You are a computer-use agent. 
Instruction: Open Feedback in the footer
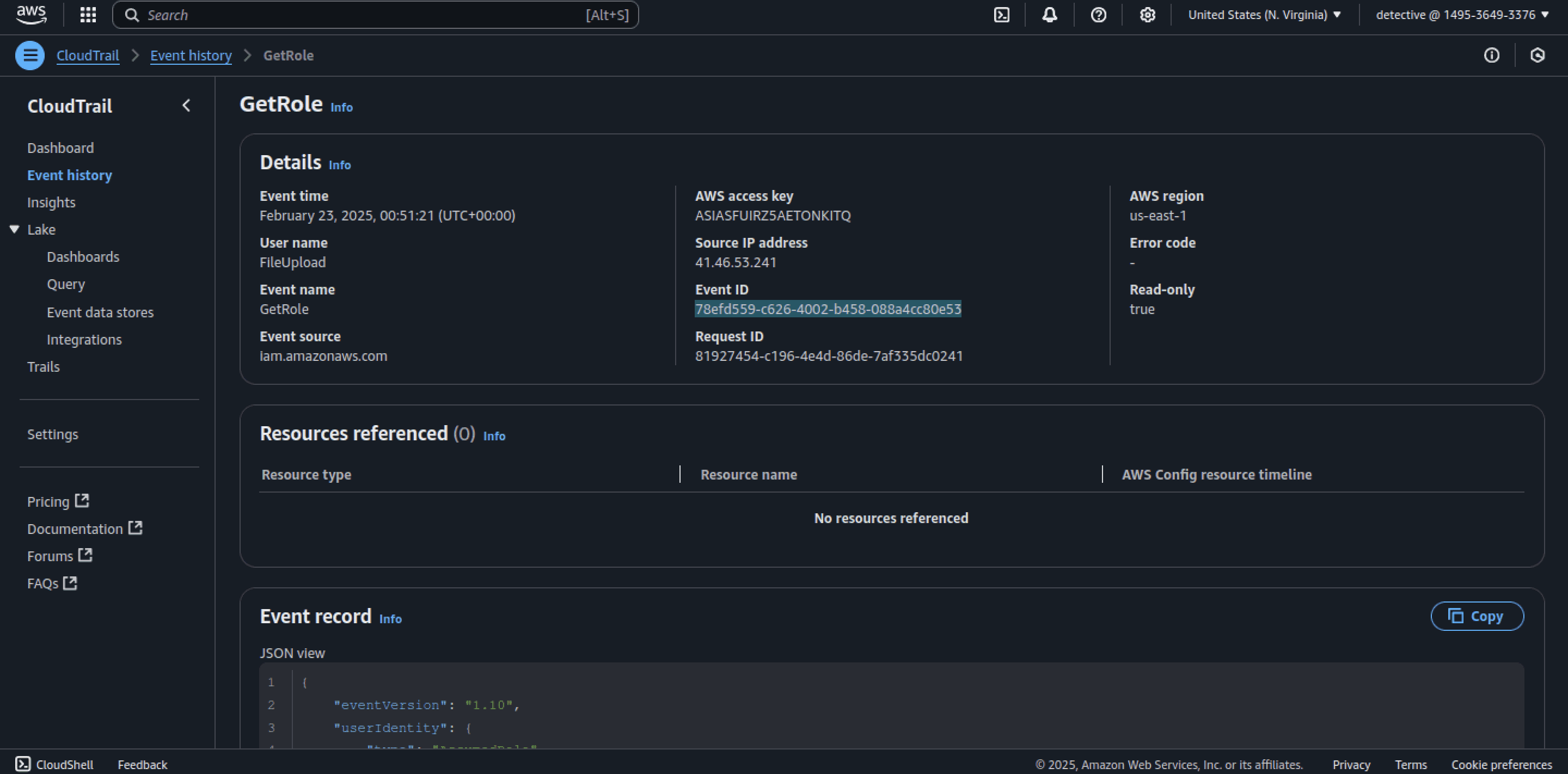[x=143, y=765]
